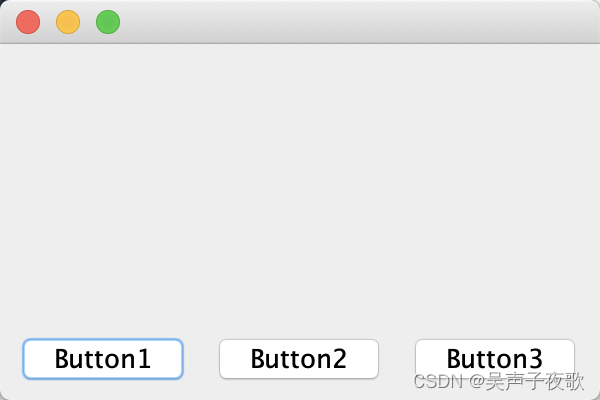Screen dimensions: 600x400
Task: Click the gap between Button2 and Button3
Action: pos(397,359)
